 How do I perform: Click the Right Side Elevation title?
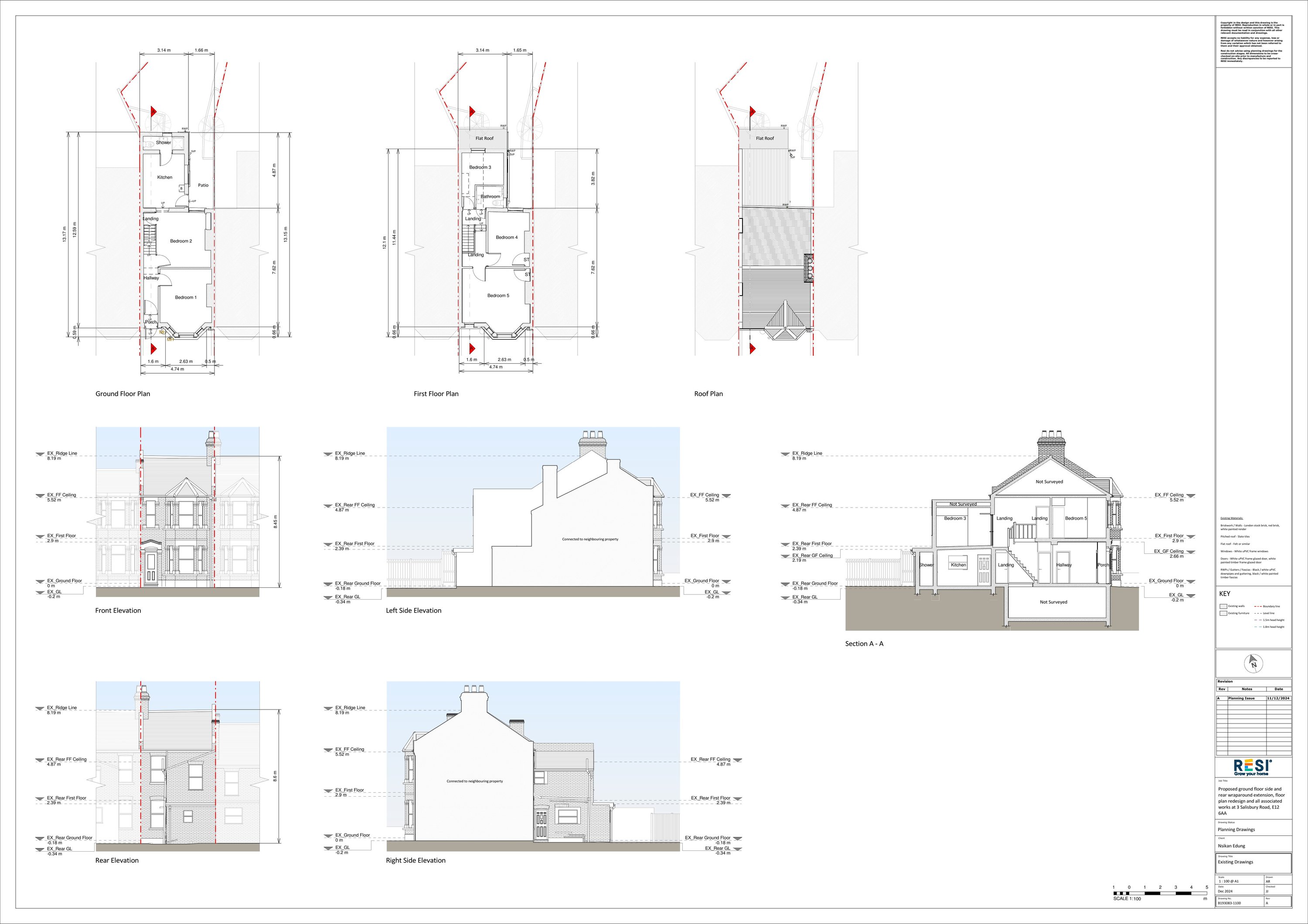point(416,860)
